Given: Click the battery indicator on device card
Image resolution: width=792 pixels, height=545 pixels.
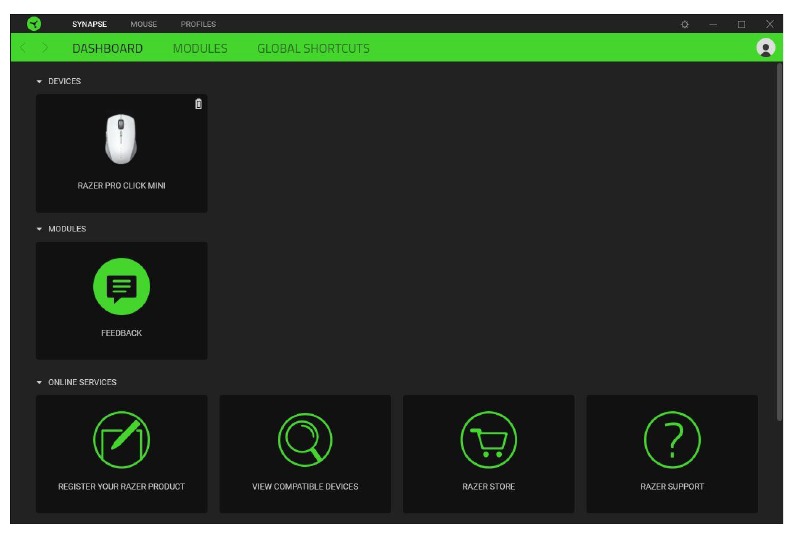Looking at the screenshot, I should tap(199, 104).
